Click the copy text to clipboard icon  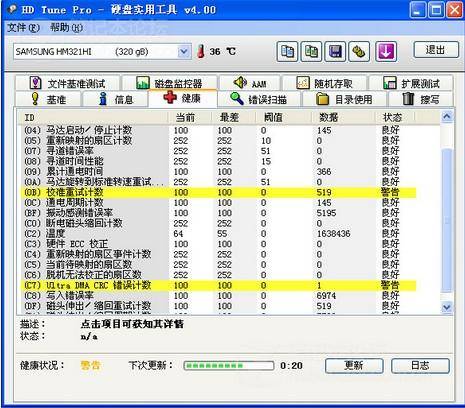tap(287, 52)
